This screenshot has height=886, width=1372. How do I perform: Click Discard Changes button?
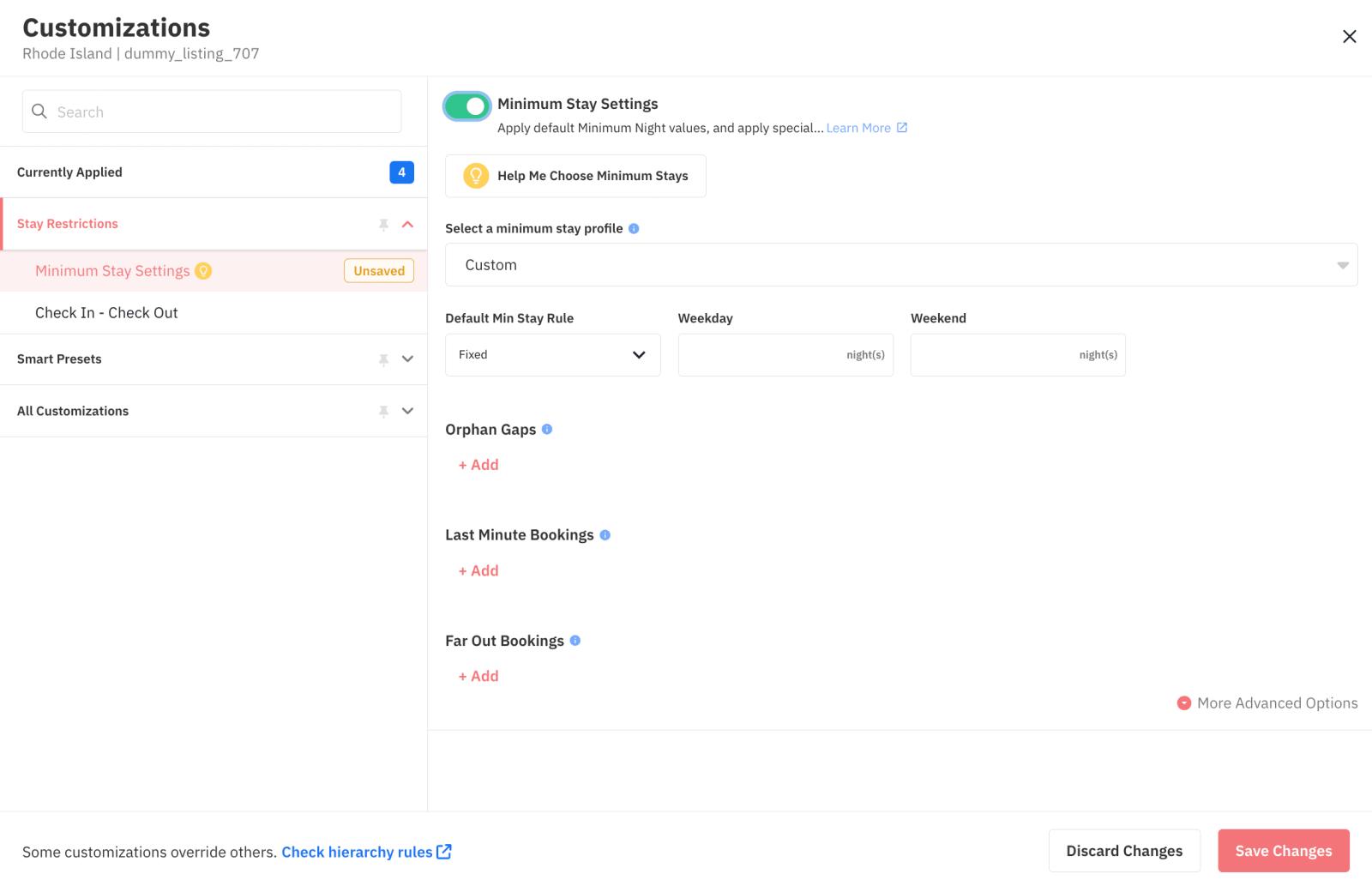pos(1124,851)
